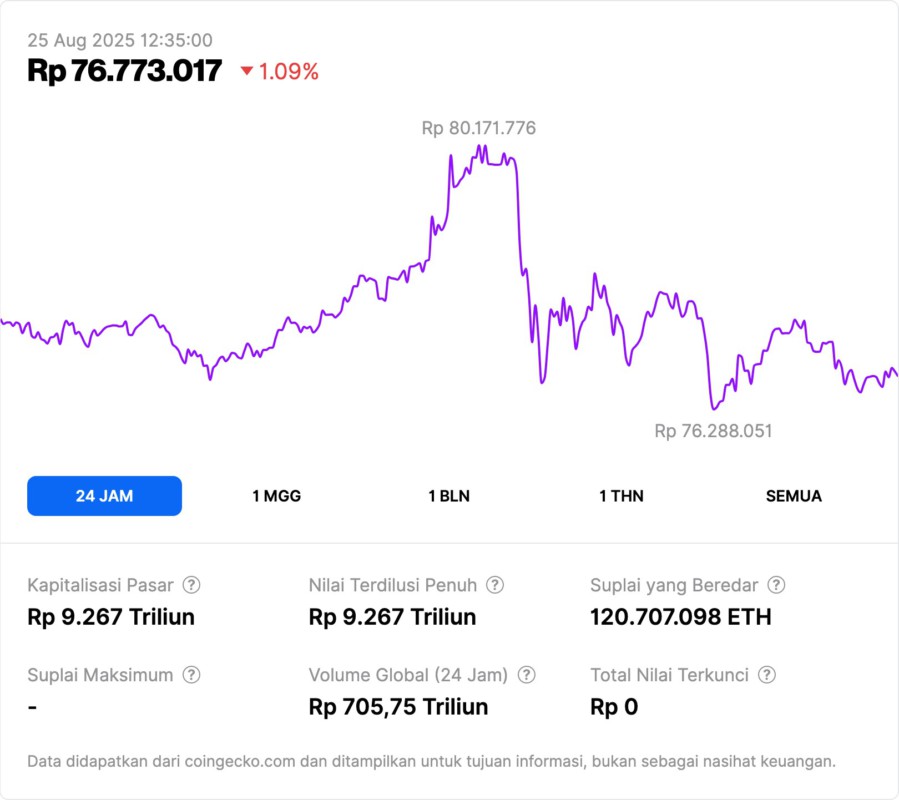Select the 24 JAM time range

point(104,496)
